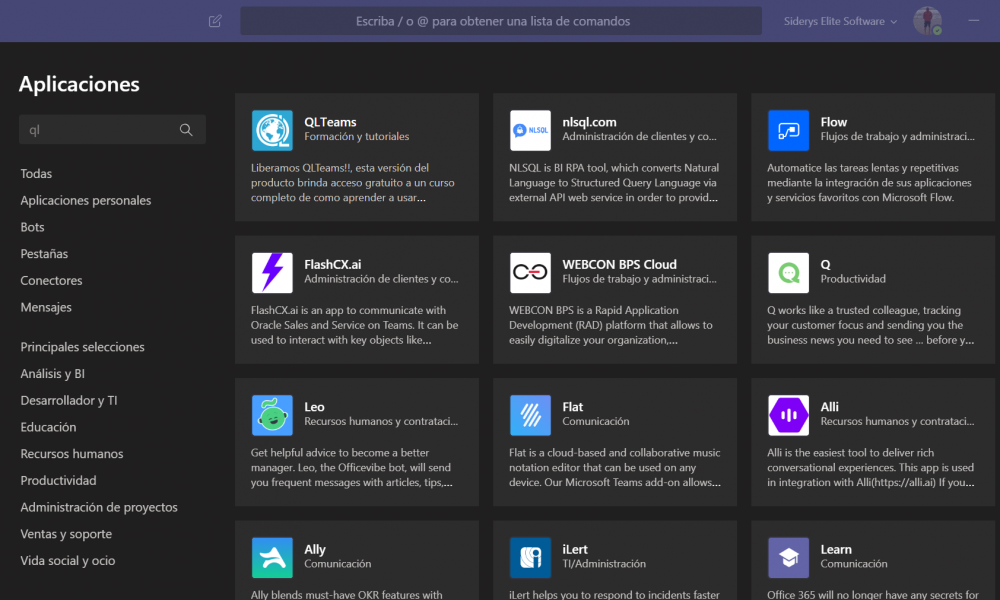Open the Ally app icon
Viewport: 1000px width, 600px height.
(x=272, y=557)
